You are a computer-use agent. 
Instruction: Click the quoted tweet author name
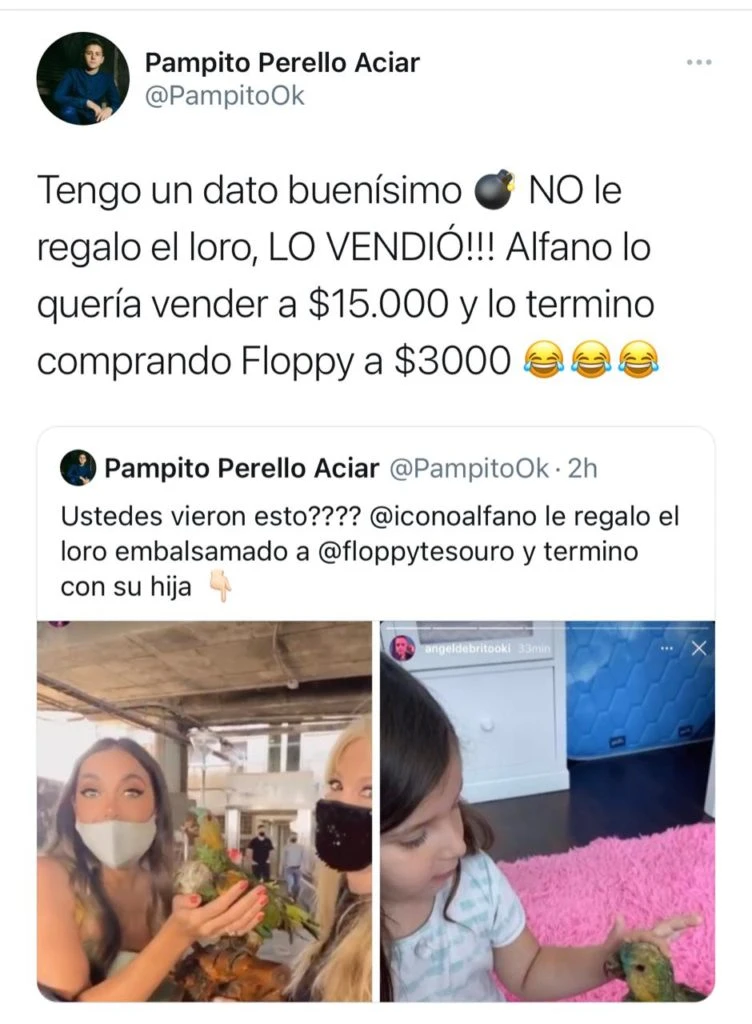pyautogui.click(x=242, y=468)
